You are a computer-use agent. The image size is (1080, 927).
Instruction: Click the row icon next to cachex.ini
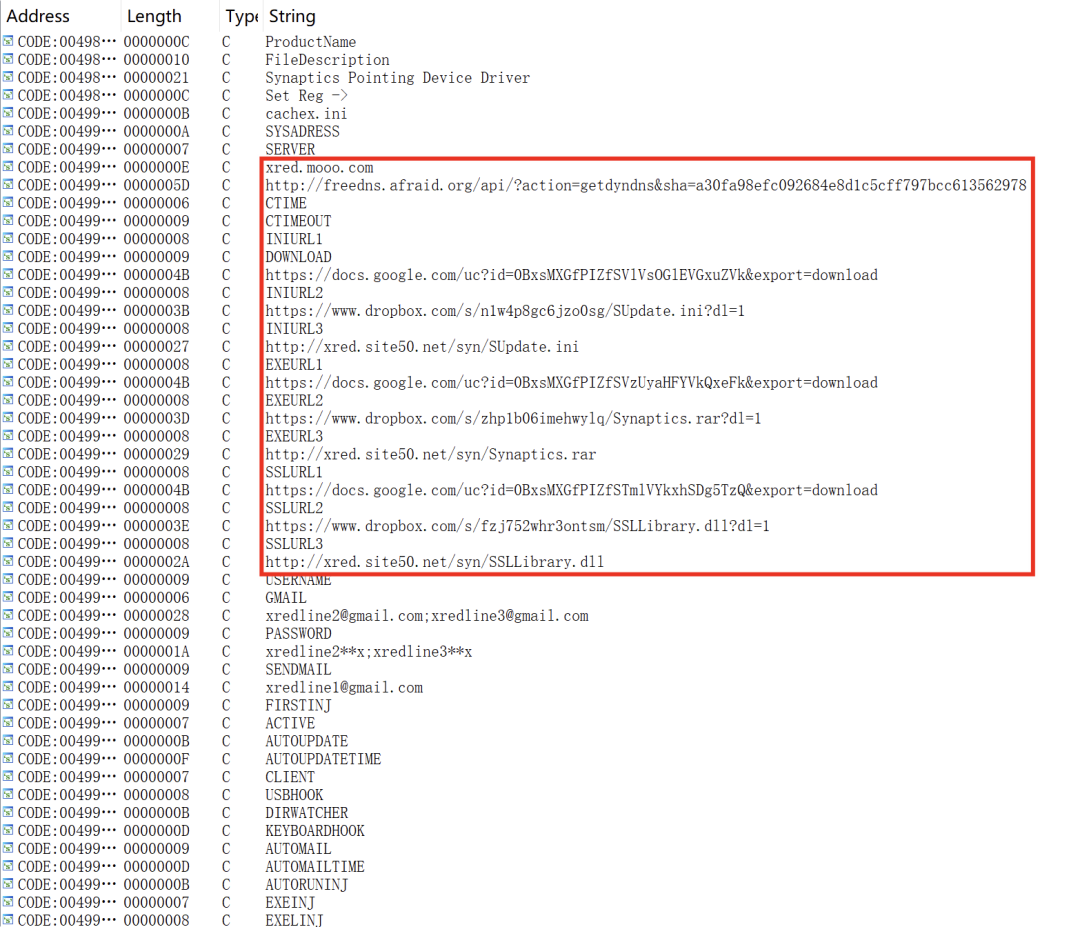8,113
